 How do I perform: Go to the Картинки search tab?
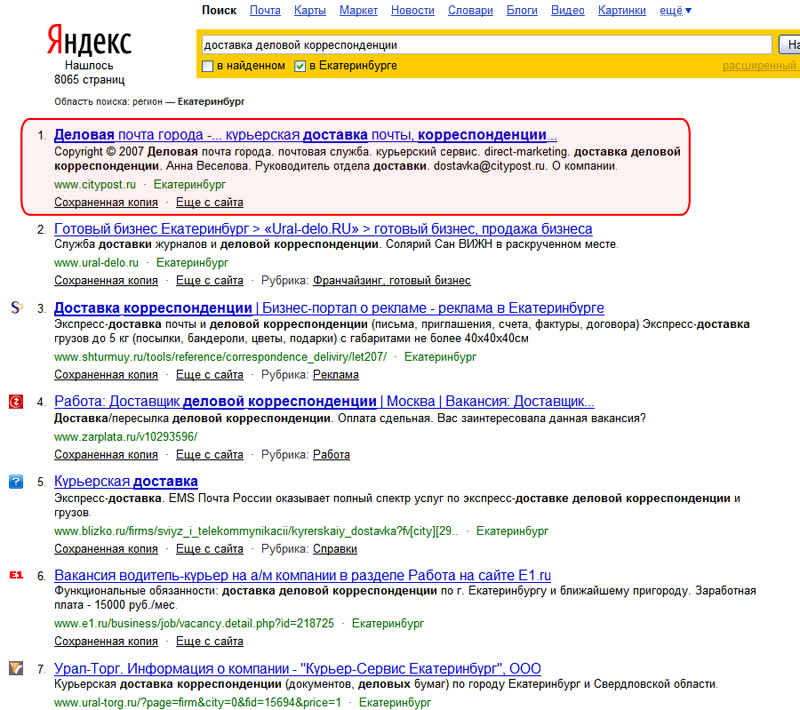622,11
